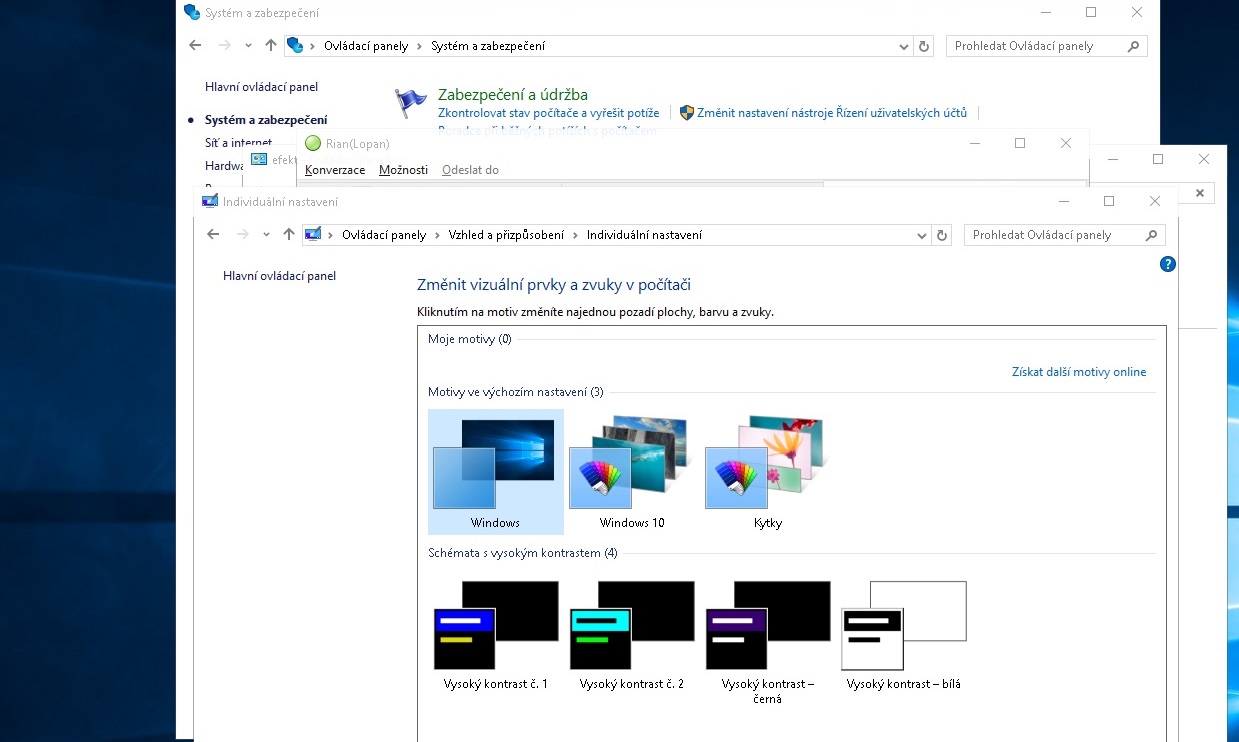Expand address history dropdown in Individuální nastavení window

click(921, 235)
